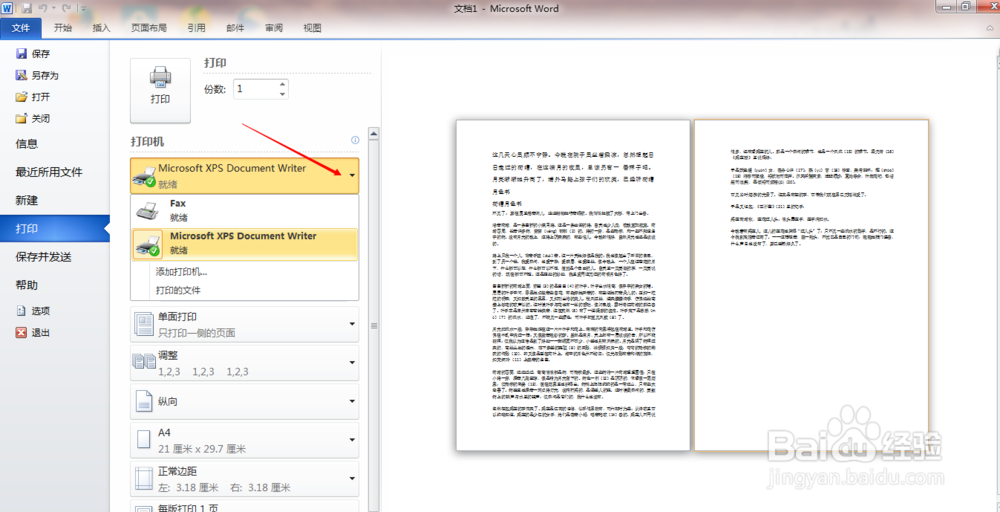This screenshot has width=1000, height=512.
Task: Select 保存并发送 in the backstage menu
Action: [x=43, y=257]
